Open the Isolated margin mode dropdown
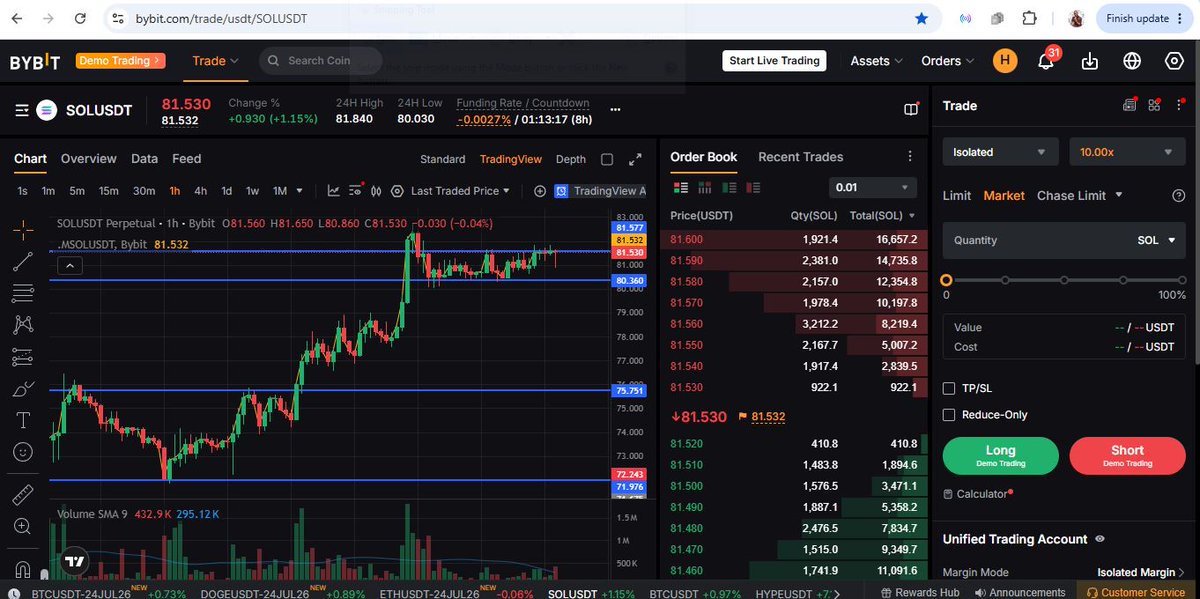Viewport: 1200px width, 599px height. pos(1000,152)
